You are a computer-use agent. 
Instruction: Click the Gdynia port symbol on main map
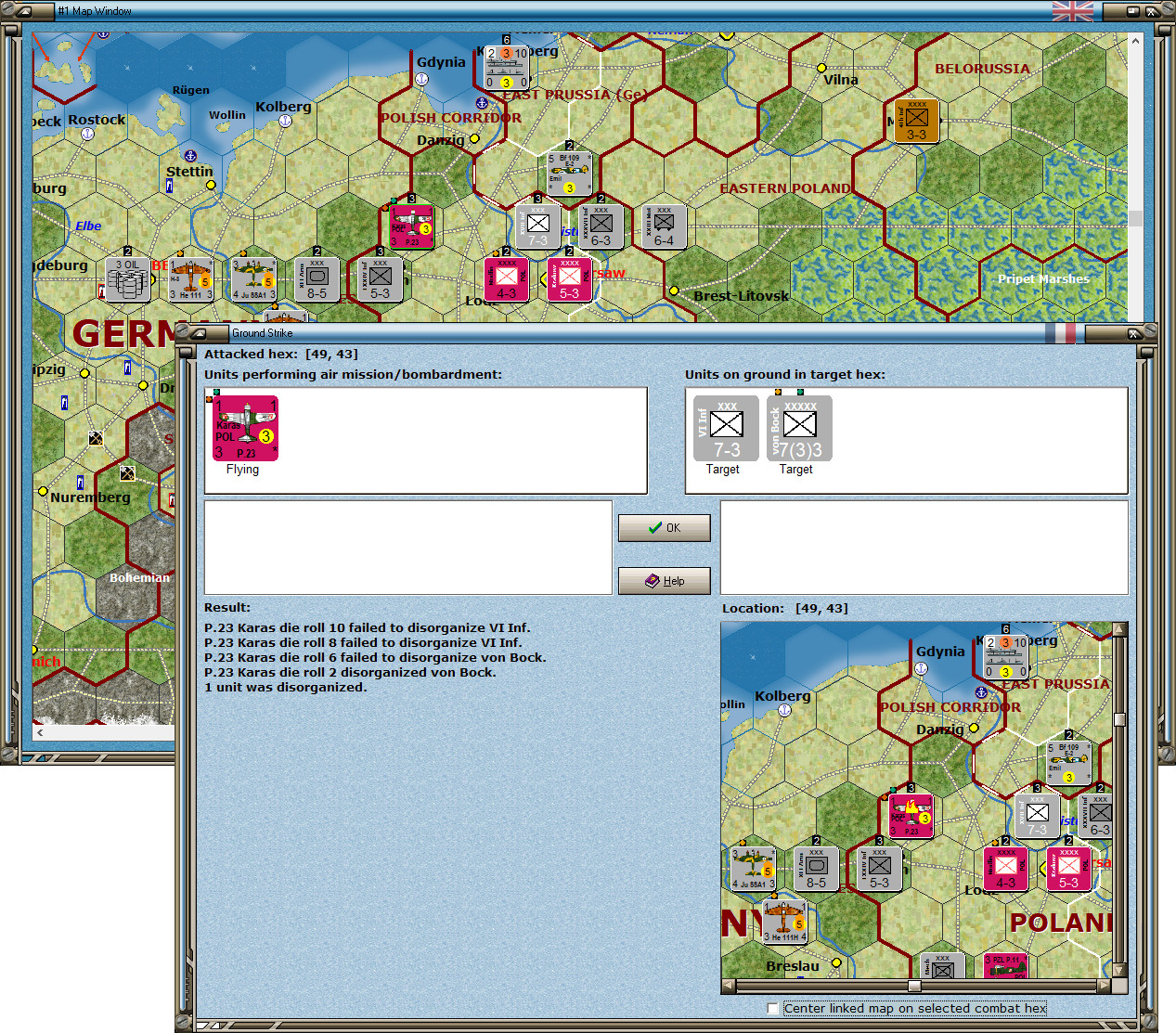421,79
